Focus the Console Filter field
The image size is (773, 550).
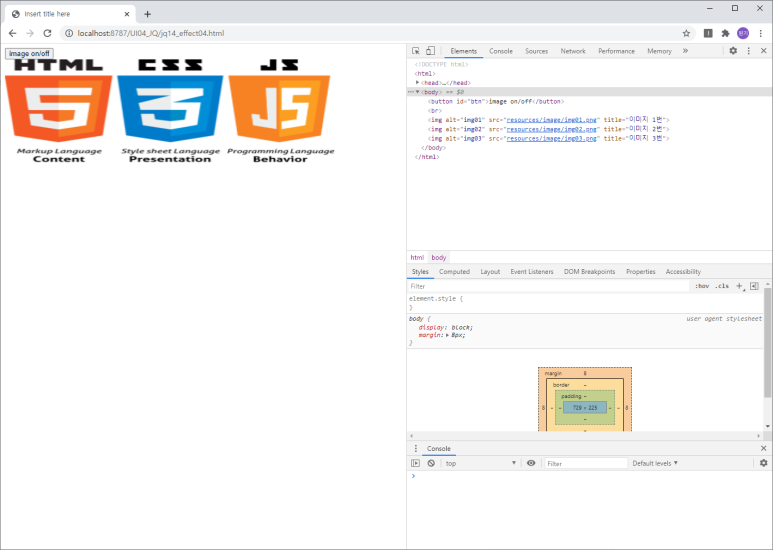[586, 463]
